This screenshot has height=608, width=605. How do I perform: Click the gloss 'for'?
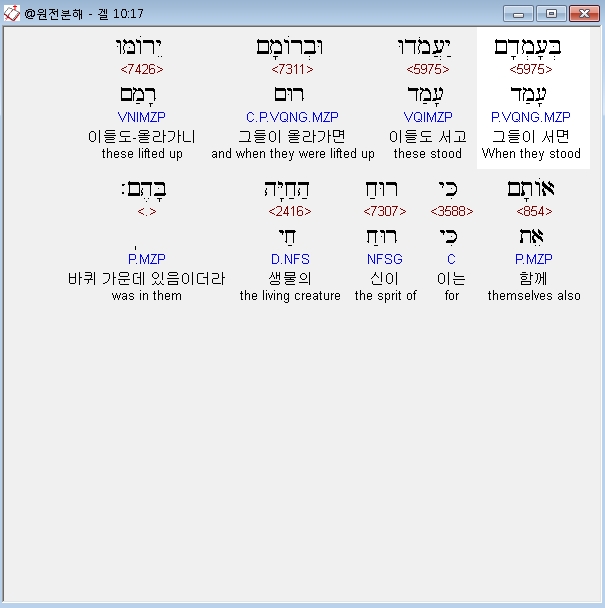452,295
